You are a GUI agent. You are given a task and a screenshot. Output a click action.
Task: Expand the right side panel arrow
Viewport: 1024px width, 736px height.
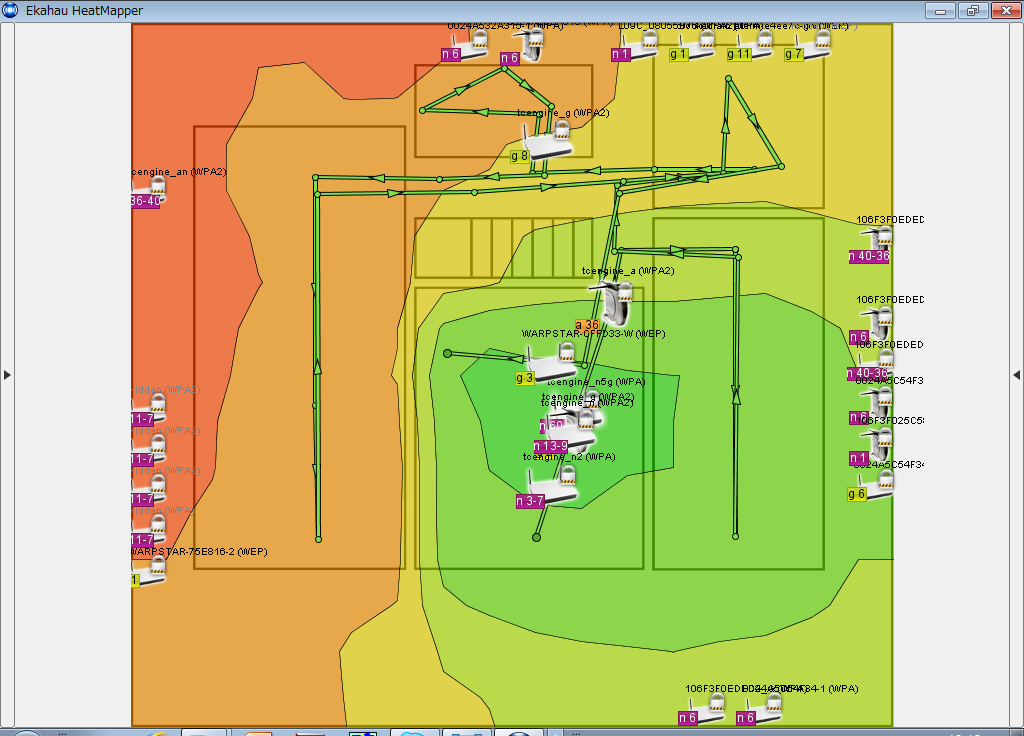(x=1016, y=375)
